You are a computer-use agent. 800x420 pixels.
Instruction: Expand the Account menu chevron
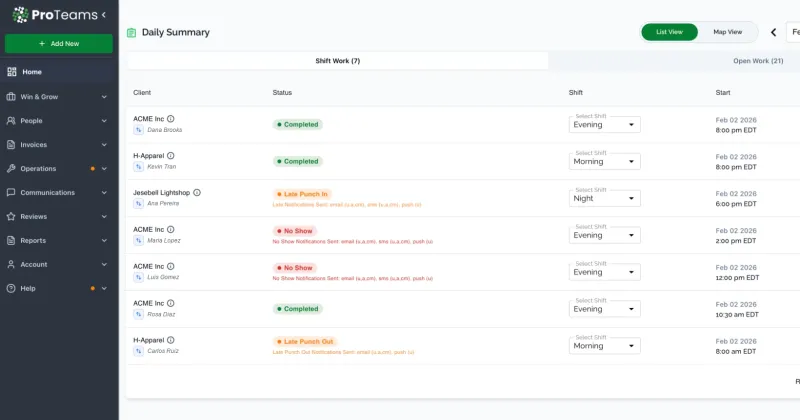tap(104, 264)
